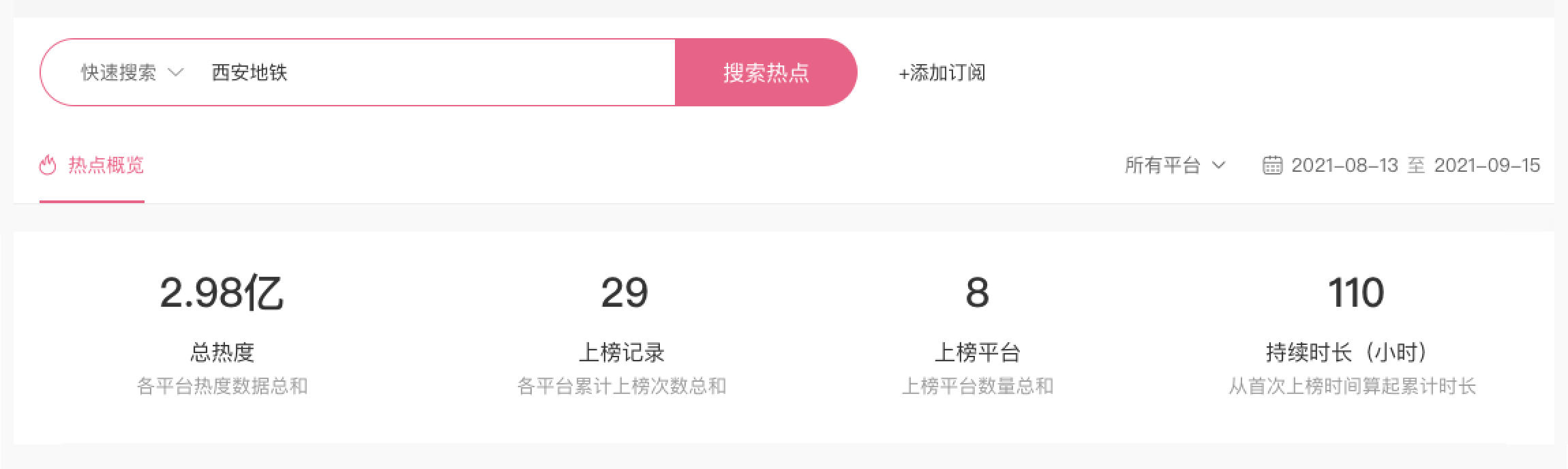Focus the search field containing 西安地铁
Viewport: 1568px width, 469px height.
pyautogui.click(x=436, y=72)
